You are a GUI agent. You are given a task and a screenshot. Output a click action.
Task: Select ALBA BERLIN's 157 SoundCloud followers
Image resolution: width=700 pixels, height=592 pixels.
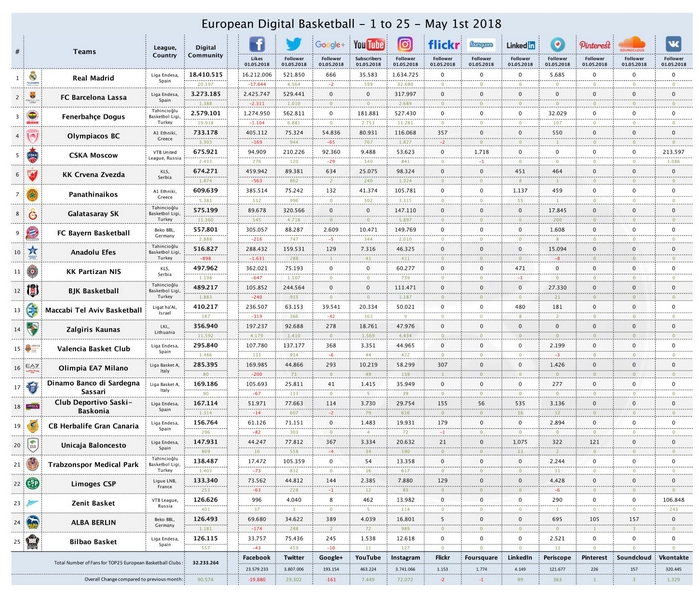634,519
